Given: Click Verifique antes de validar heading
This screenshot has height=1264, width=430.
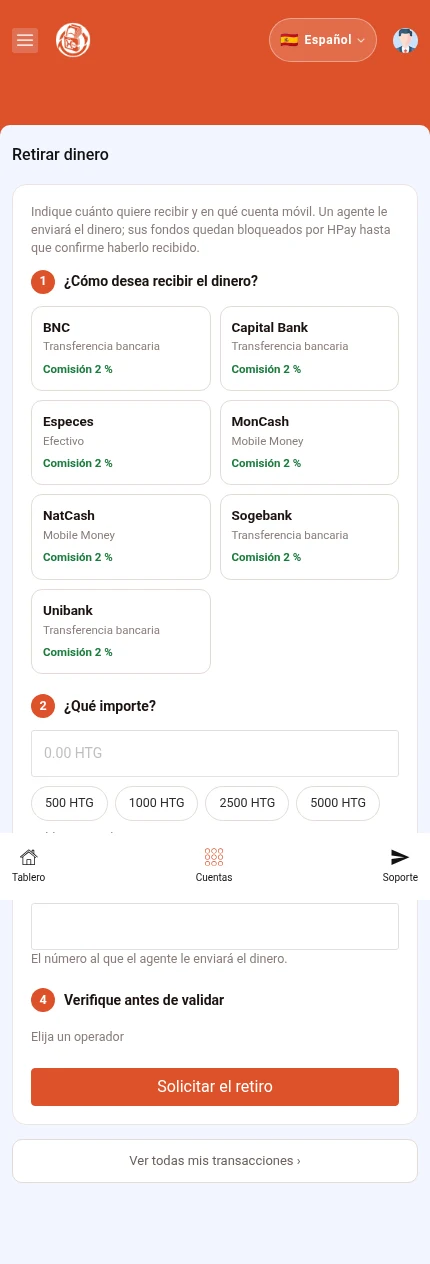Looking at the screenshot, I should [x=144, y=1000].
